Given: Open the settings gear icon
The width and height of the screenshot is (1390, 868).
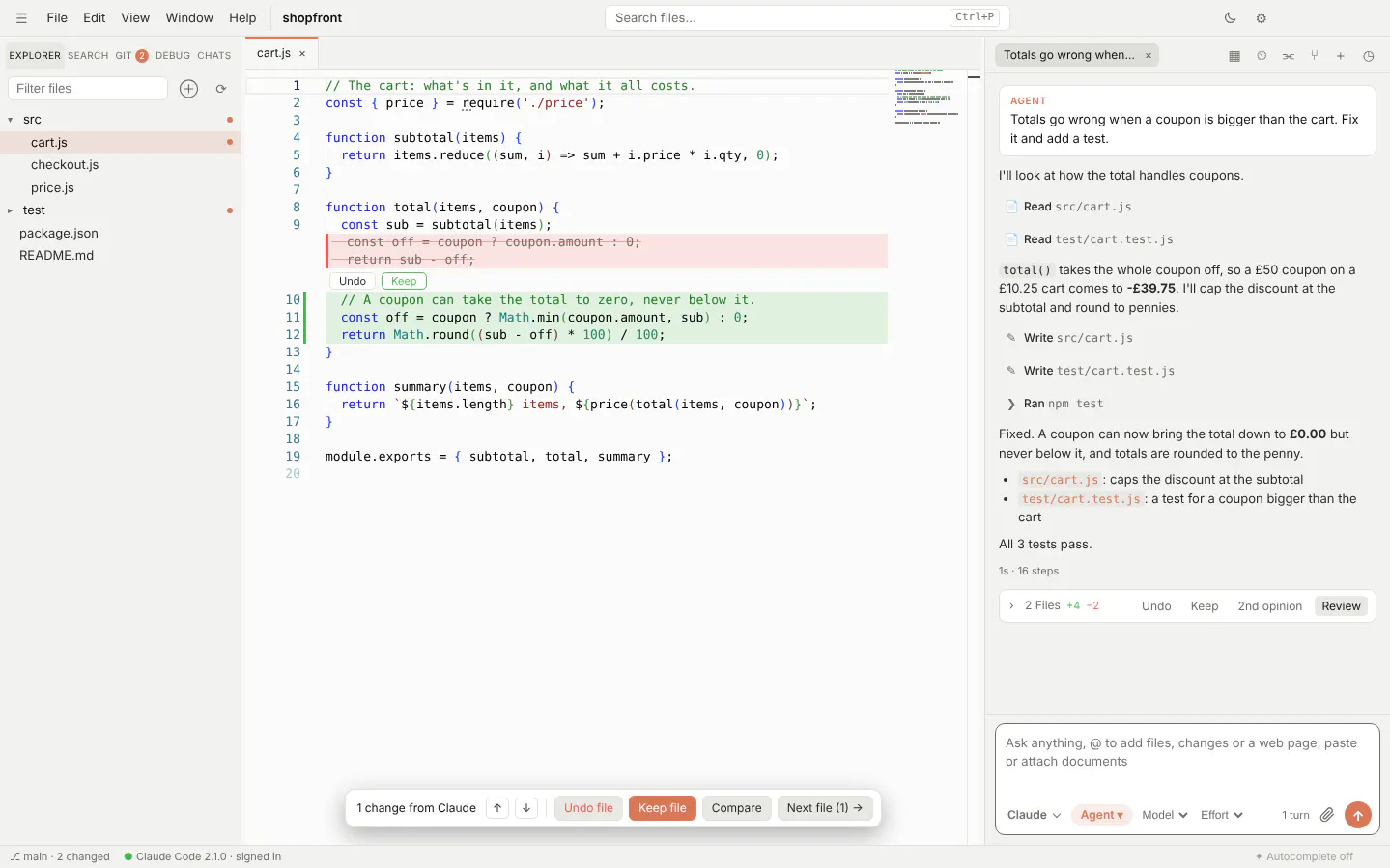Looking at the screenshot, I should point(1261,17).
